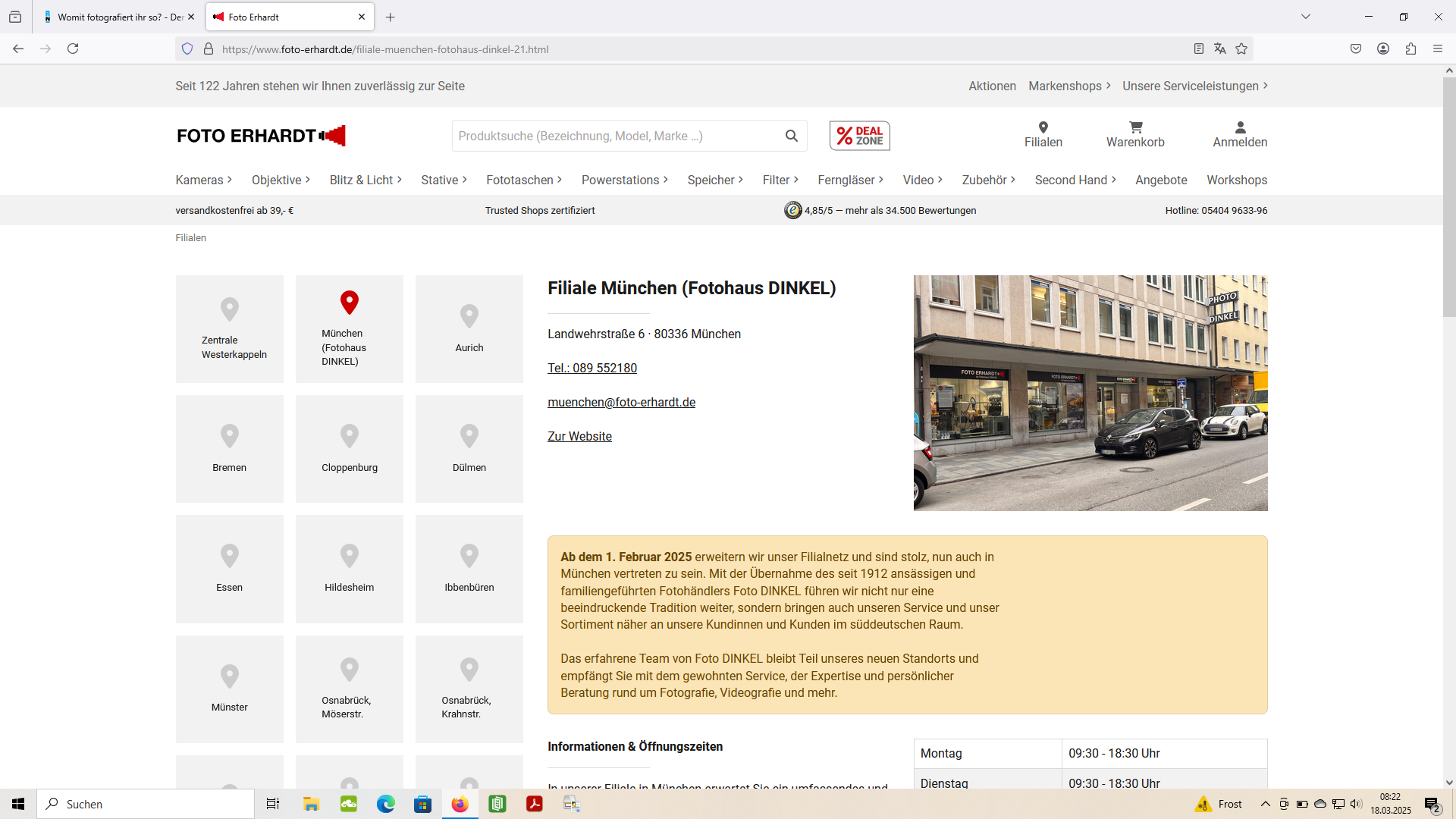Open the Workshops menu item

1236,180
